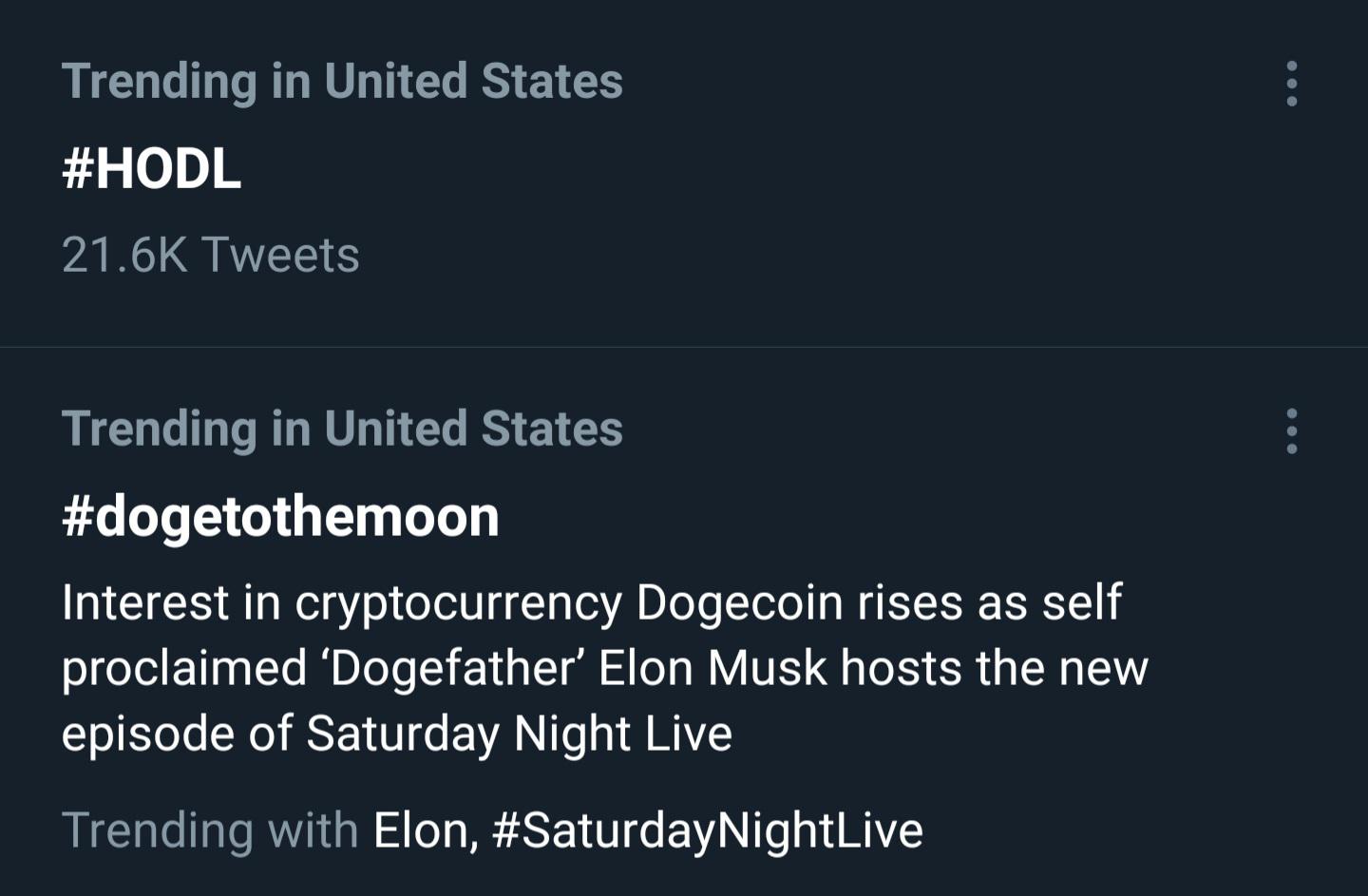
Task: Open more options for #HODL trend
Action: (x=1291, y=84)
